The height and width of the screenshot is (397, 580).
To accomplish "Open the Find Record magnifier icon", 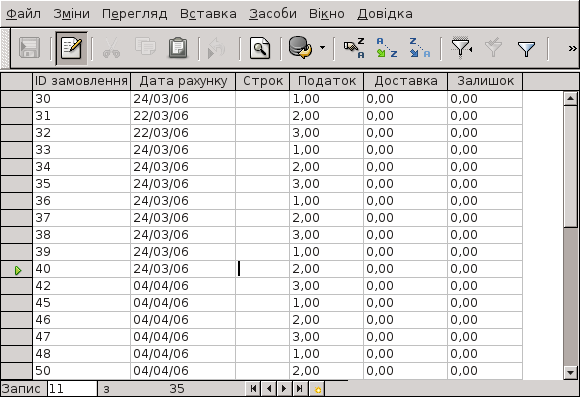I will 260,48.
